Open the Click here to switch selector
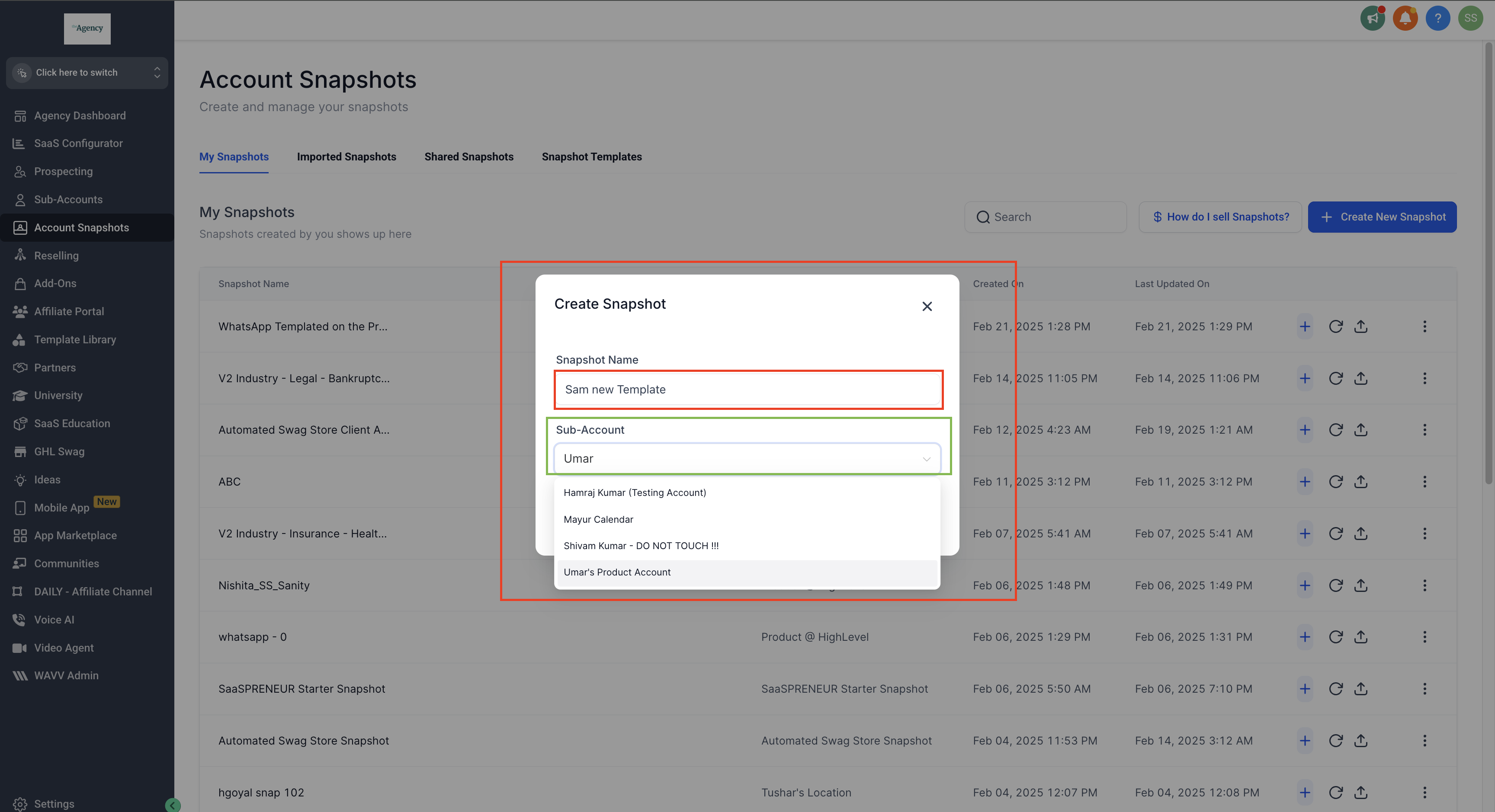The image size is (1495, 812). 87,73
